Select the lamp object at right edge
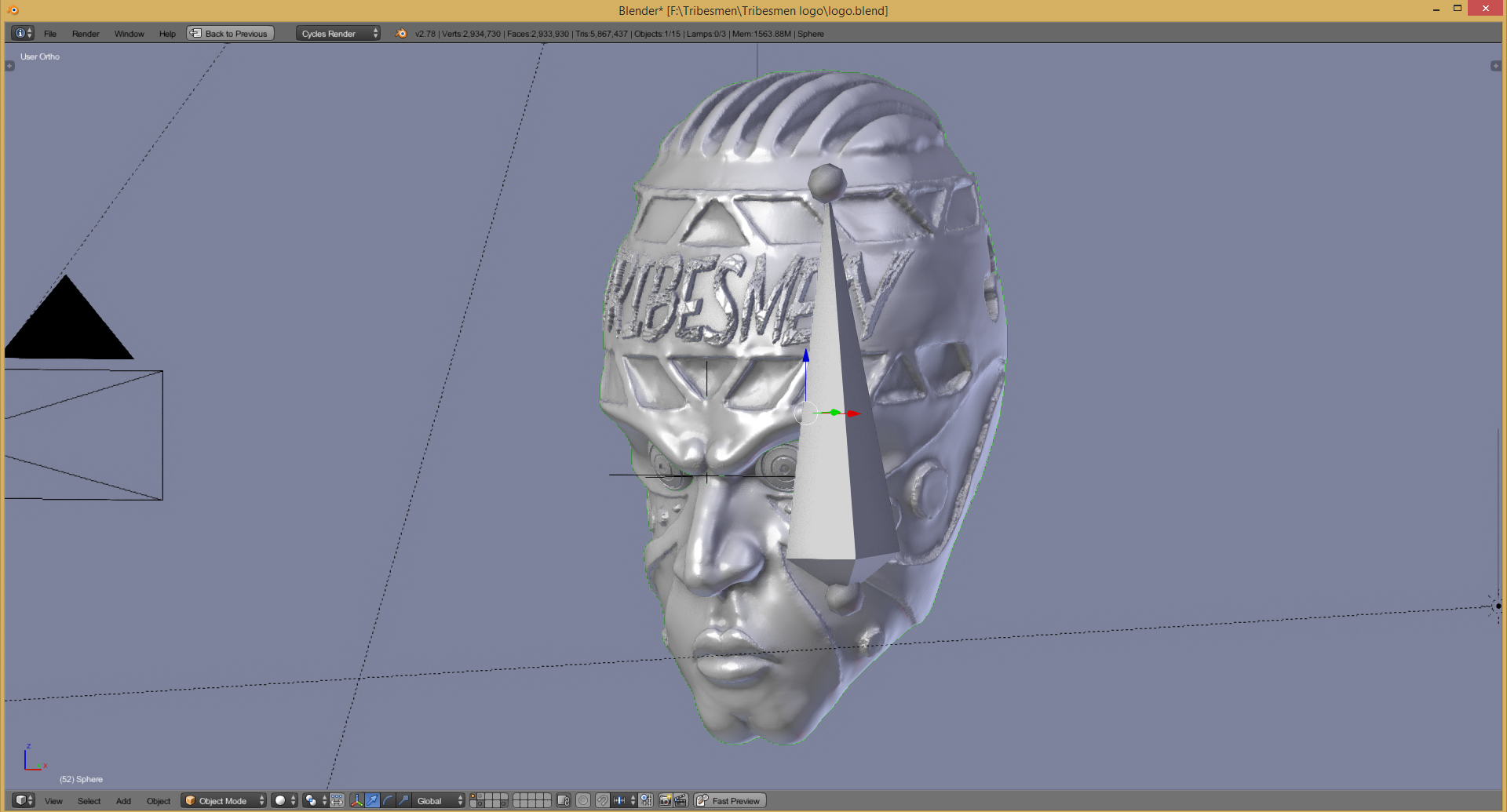 1497,606
